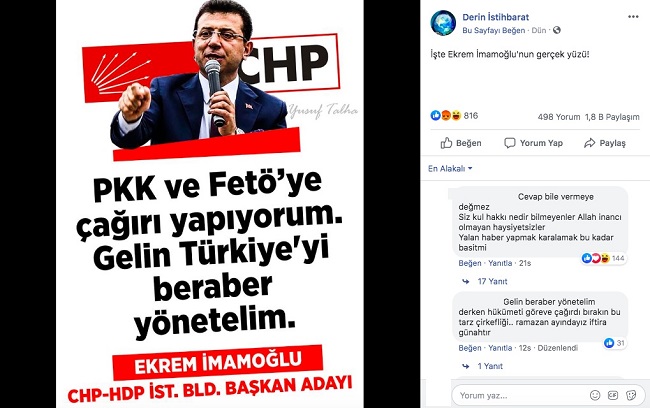
Task: Click the Paylaş share arrow icon
Action: pyautogui.click(x=589, y=143)
